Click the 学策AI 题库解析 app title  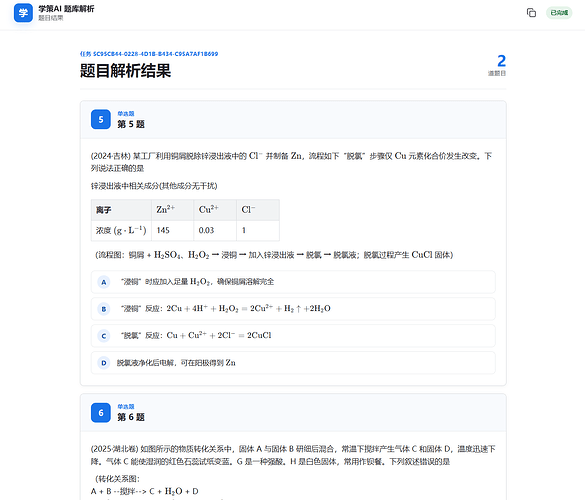tap(66, 9)
